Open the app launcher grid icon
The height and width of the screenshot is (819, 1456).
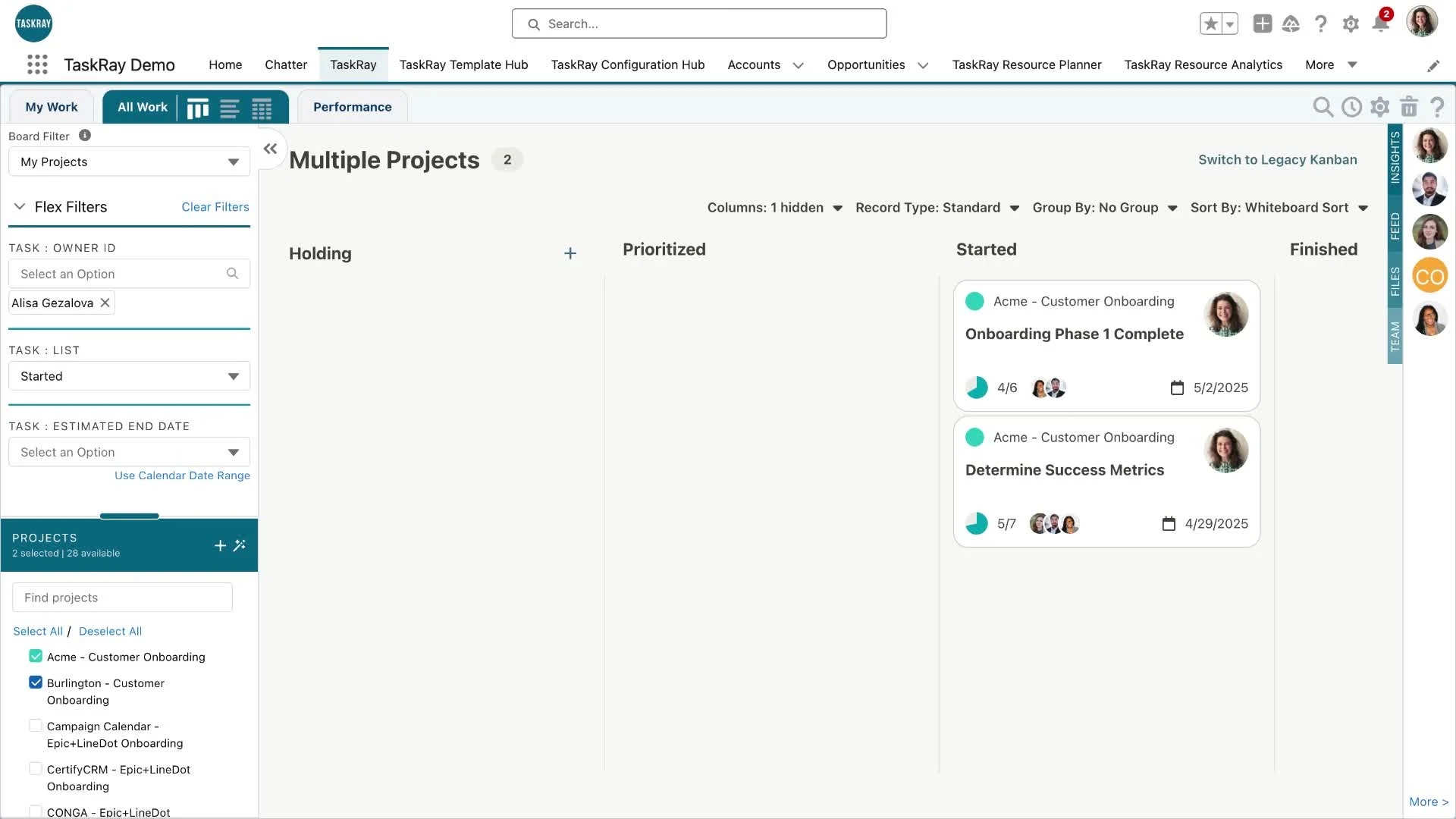37,64
